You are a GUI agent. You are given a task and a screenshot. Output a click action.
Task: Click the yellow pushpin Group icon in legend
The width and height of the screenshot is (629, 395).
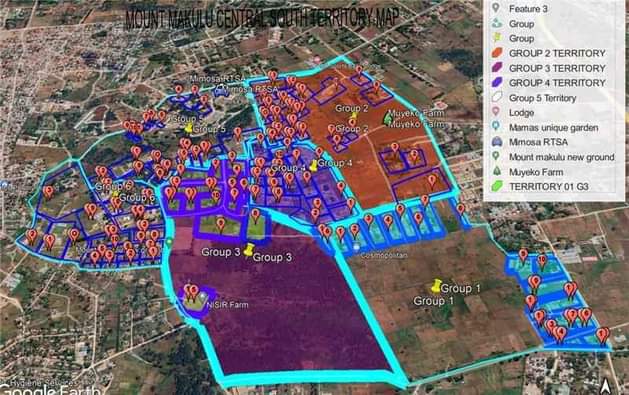(x=497, y=38)
